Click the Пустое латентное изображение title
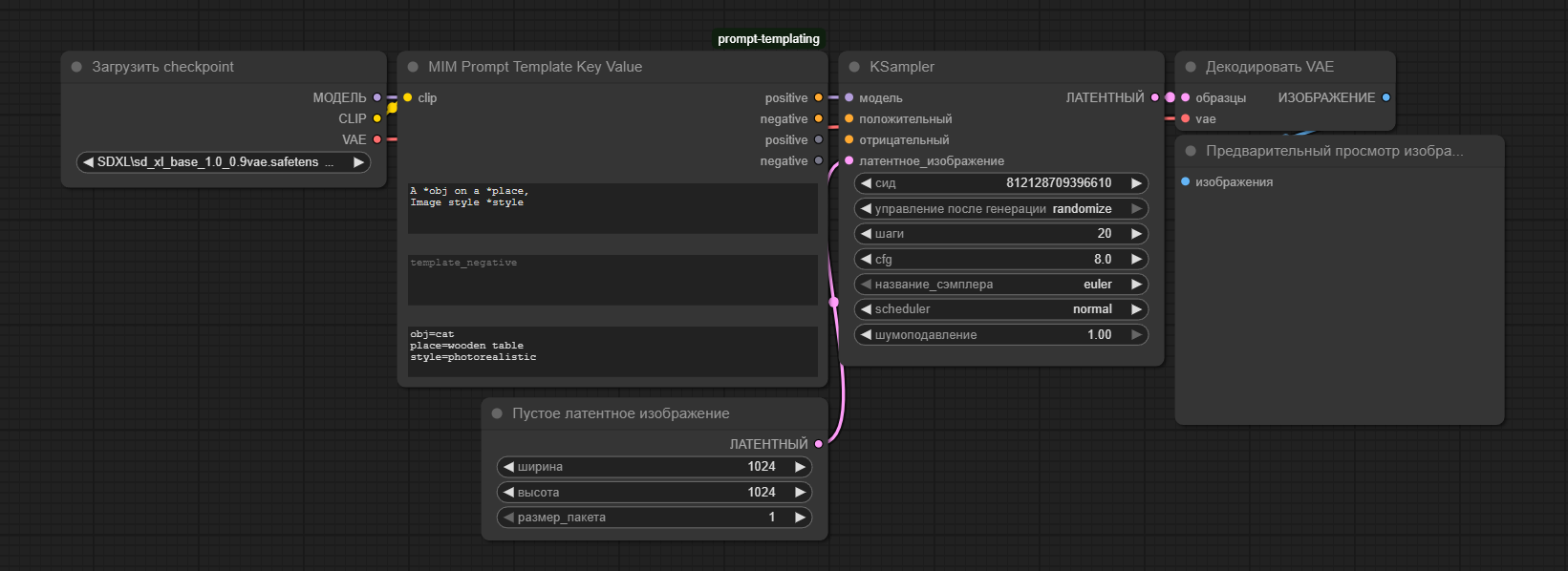Image resolution: width=1568 pixels, height=571 pixels. click(x=621, y=413)
